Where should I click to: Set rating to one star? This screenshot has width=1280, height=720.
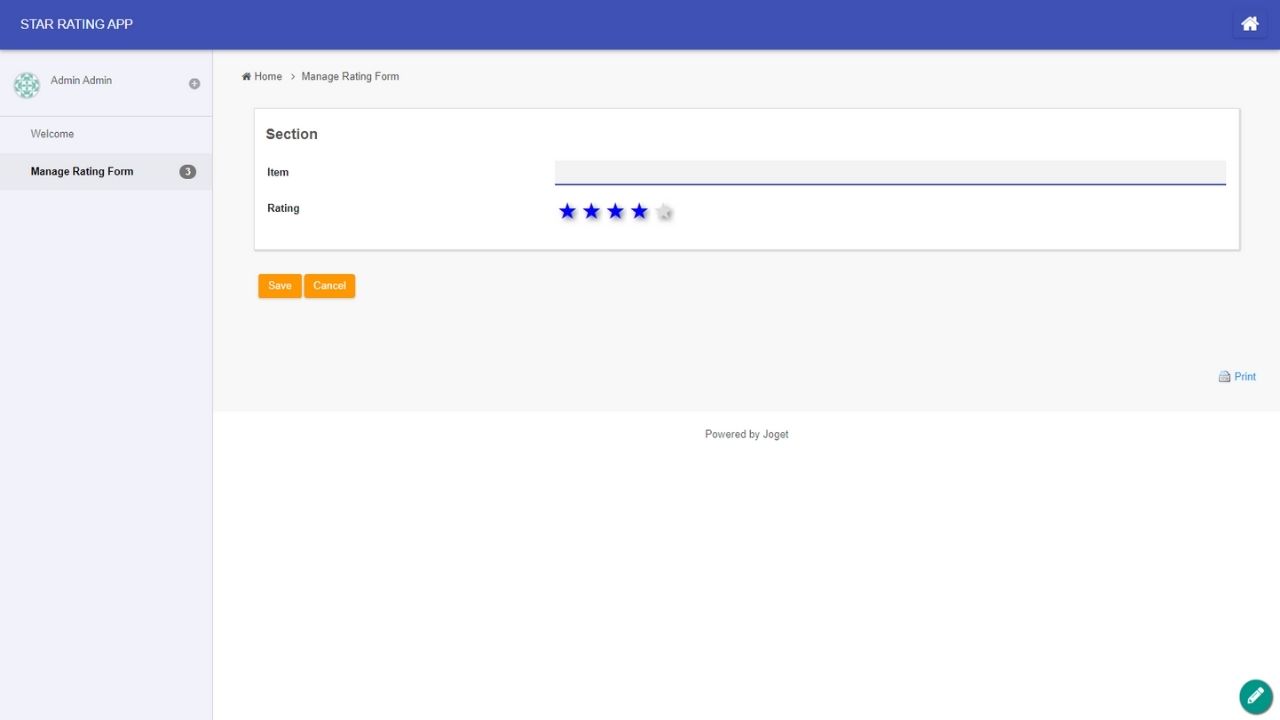point(567,211)
